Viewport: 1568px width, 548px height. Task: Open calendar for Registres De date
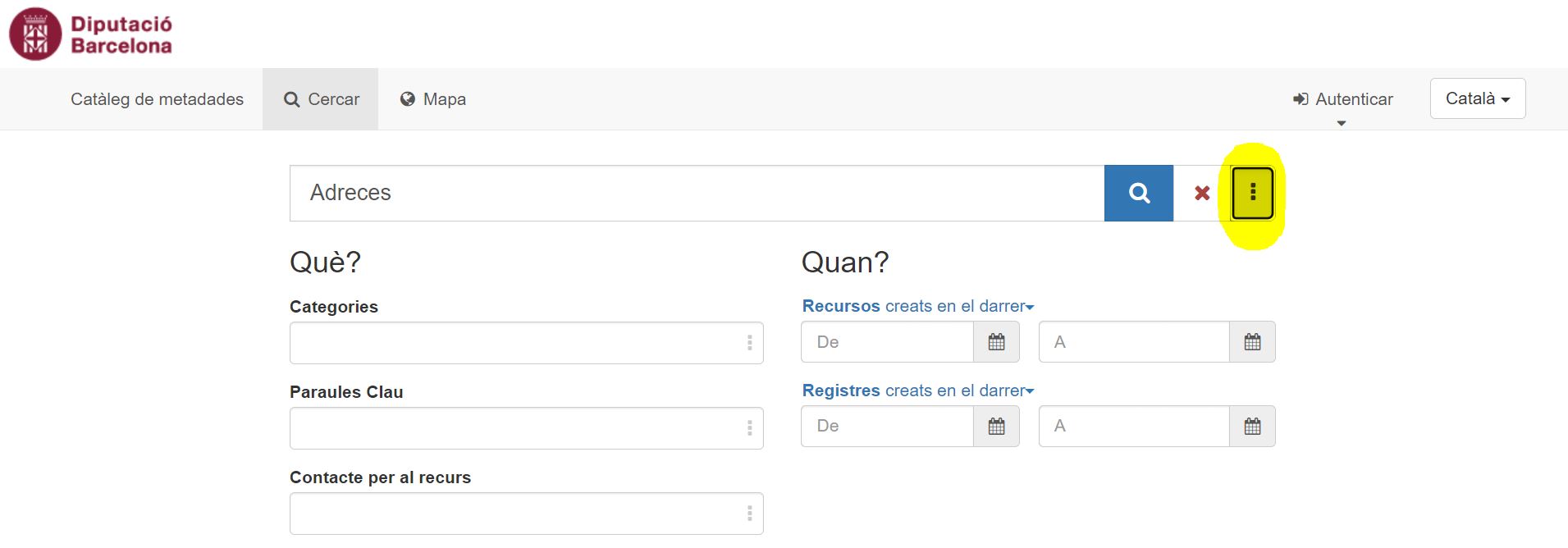click(x=996, y=427)
